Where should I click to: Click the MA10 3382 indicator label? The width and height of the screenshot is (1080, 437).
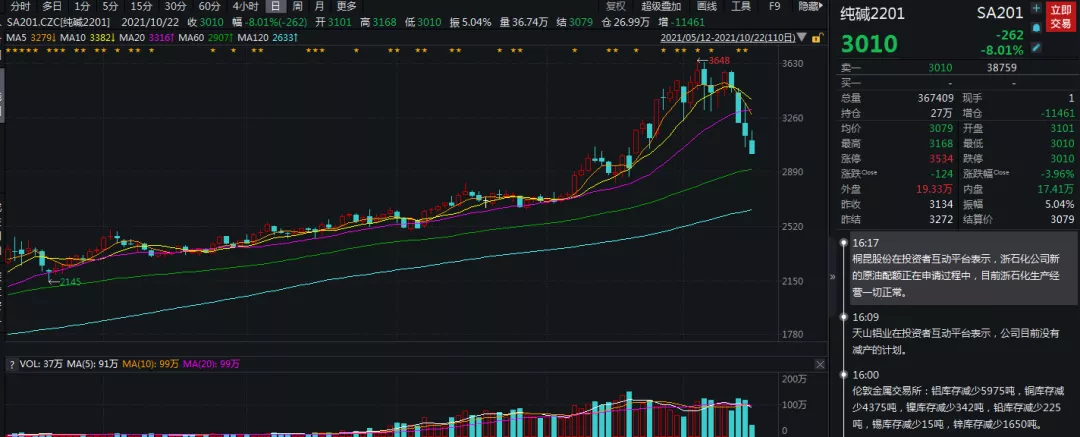point(88,39)
